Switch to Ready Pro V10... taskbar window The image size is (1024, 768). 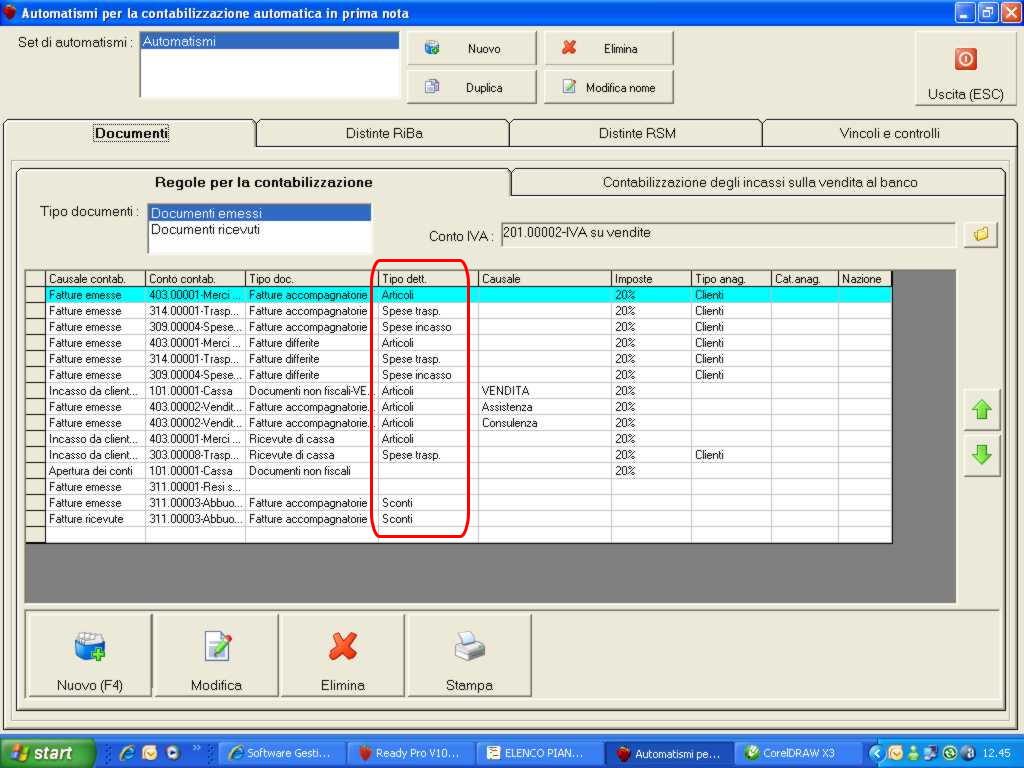click(x=409, y=753)
